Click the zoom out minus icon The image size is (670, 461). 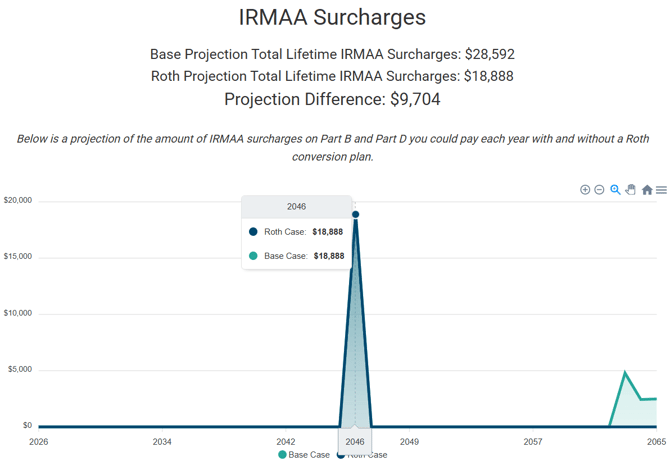point(599,190)
